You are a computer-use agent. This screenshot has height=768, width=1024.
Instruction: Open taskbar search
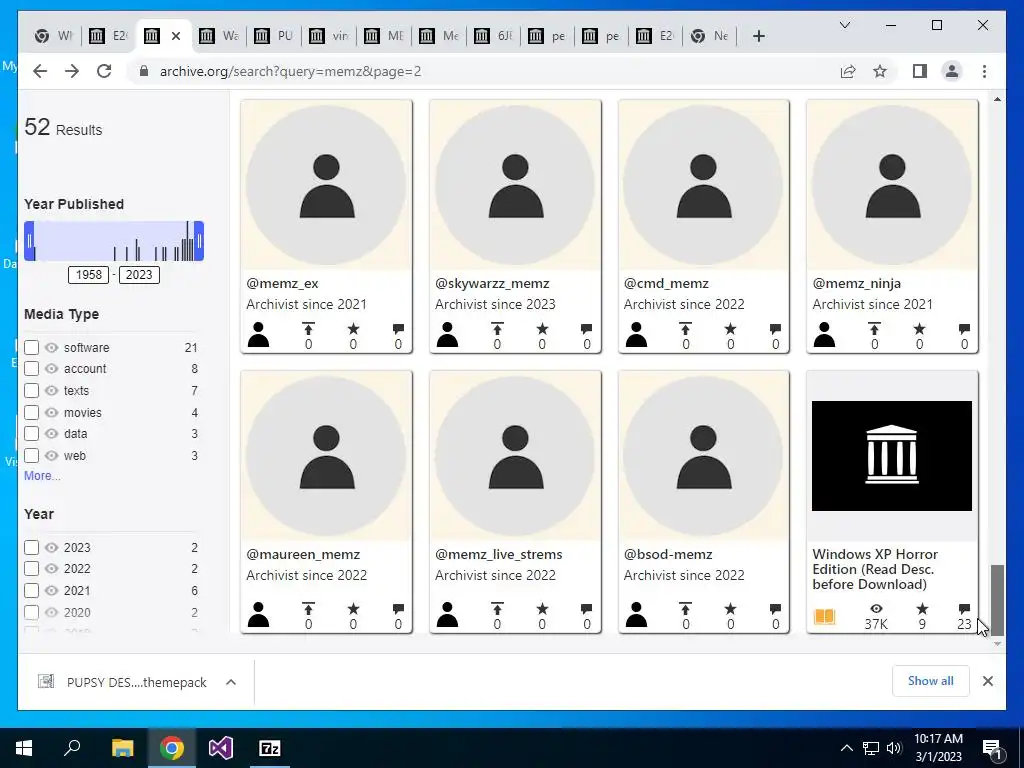[72, 748]
